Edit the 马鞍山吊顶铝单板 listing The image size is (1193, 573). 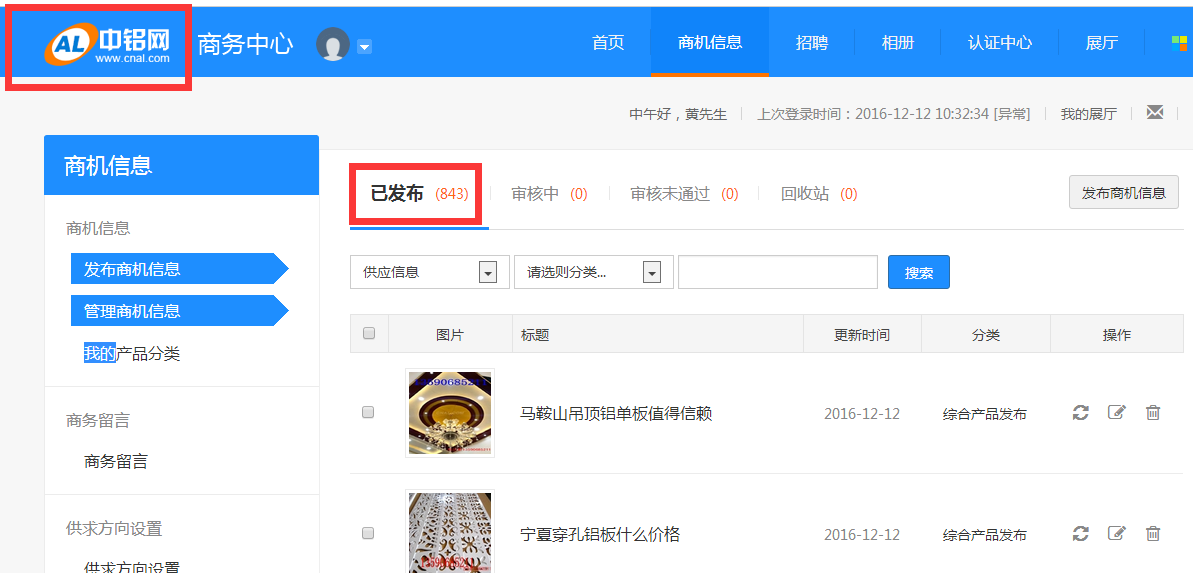(1116, 413)
